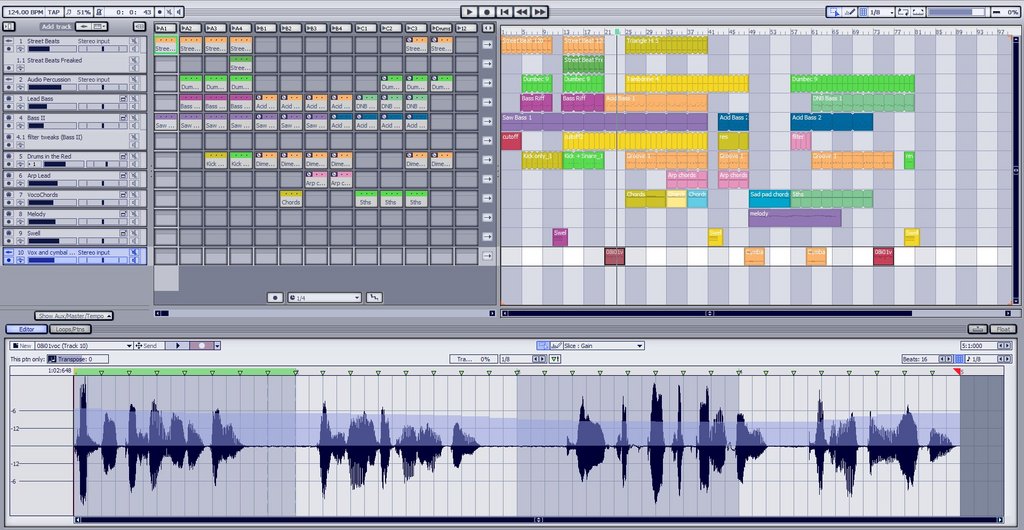Open the 1/8 snap dropdown in top toolbar

point(882,12)
